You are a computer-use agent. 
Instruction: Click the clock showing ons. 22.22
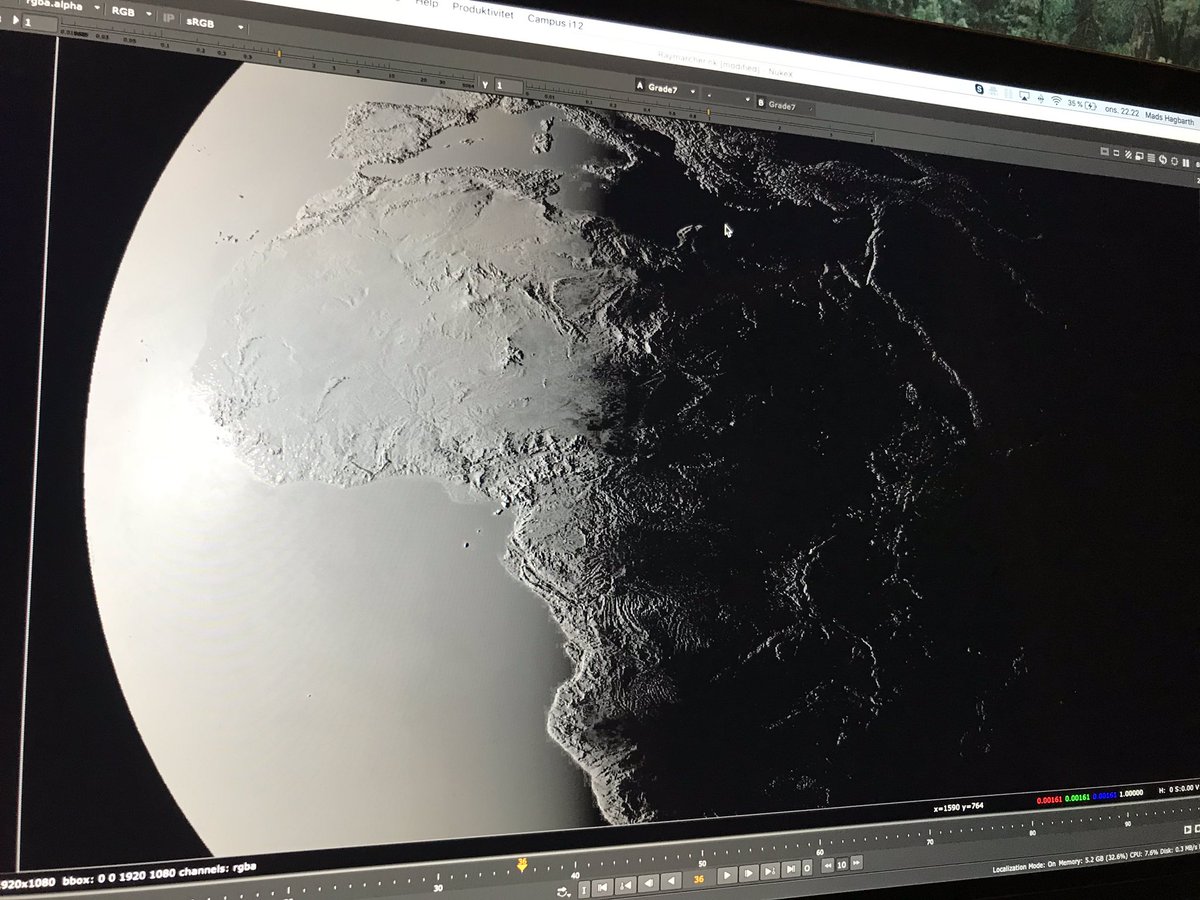[1122, 112]
